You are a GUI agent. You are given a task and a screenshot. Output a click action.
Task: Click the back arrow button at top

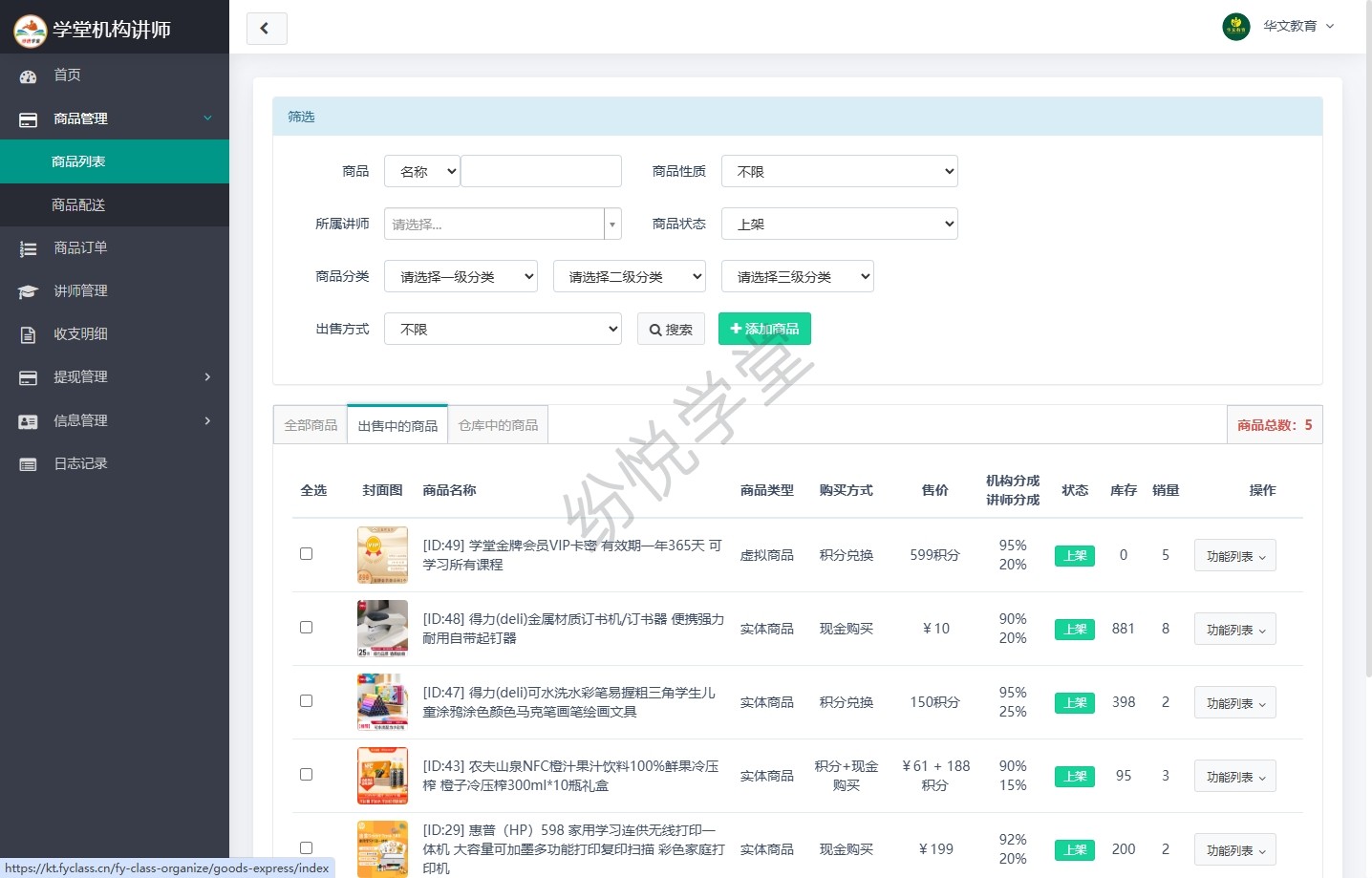(x=266, y=29)
